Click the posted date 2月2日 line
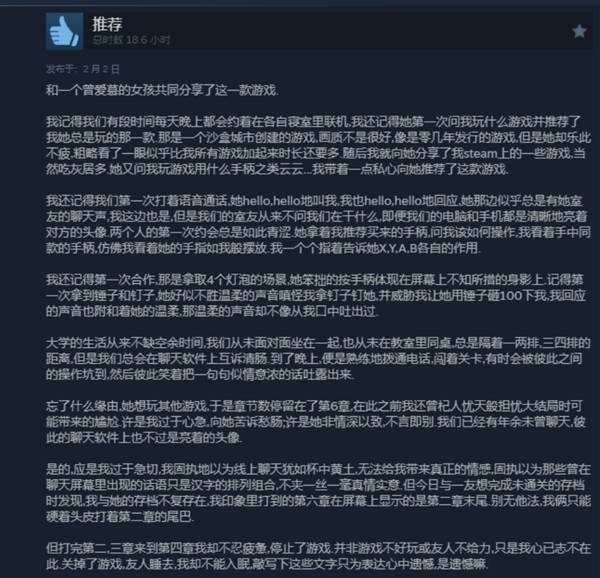The height and width of the screenshot is (578, 600). [x=83, y=69]
